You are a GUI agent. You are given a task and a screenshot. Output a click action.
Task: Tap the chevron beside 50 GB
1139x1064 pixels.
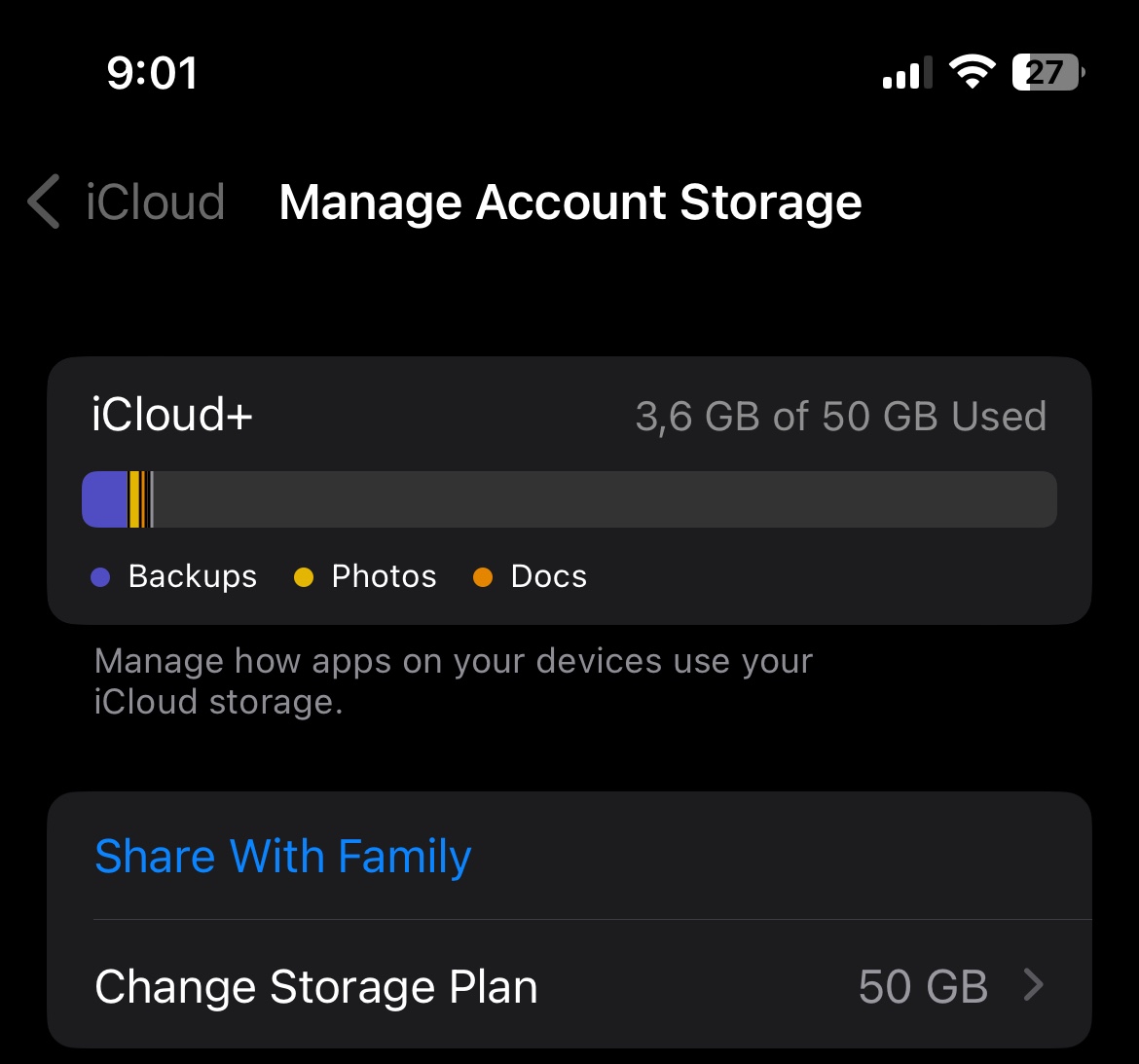pyautogui.click(x=1034, y=986)
